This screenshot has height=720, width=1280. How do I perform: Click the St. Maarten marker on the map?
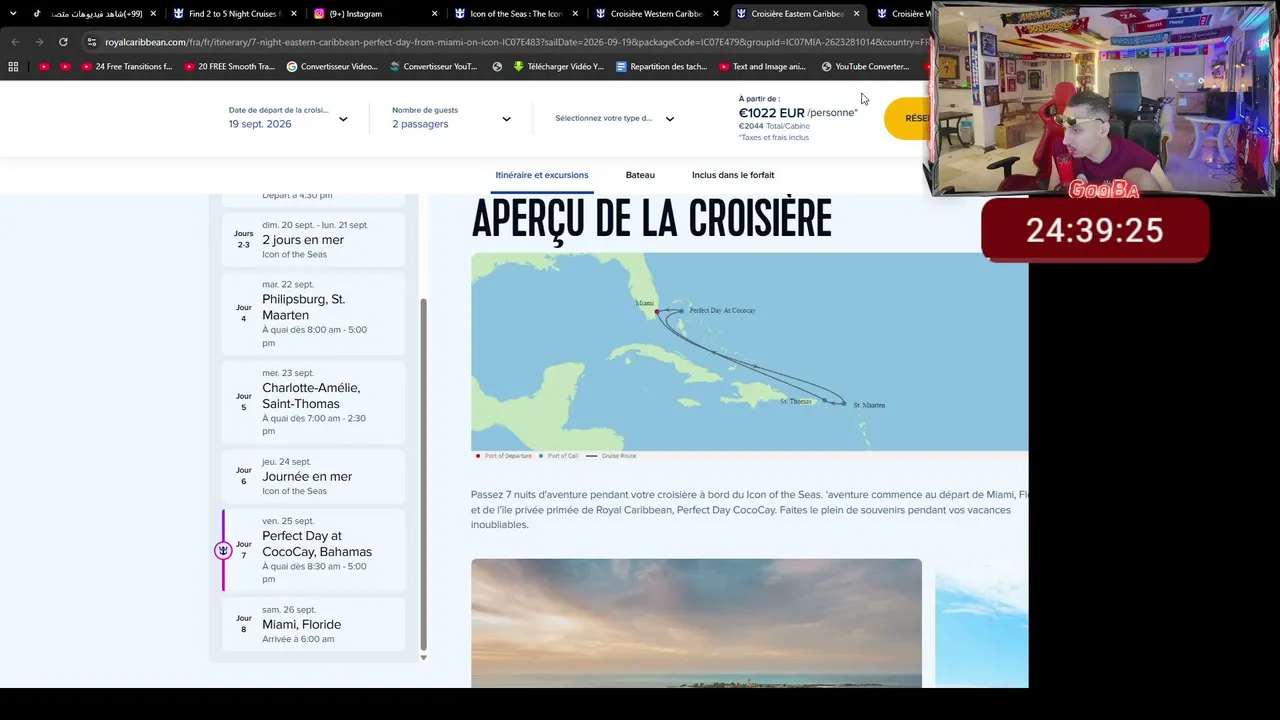(844, 404)
